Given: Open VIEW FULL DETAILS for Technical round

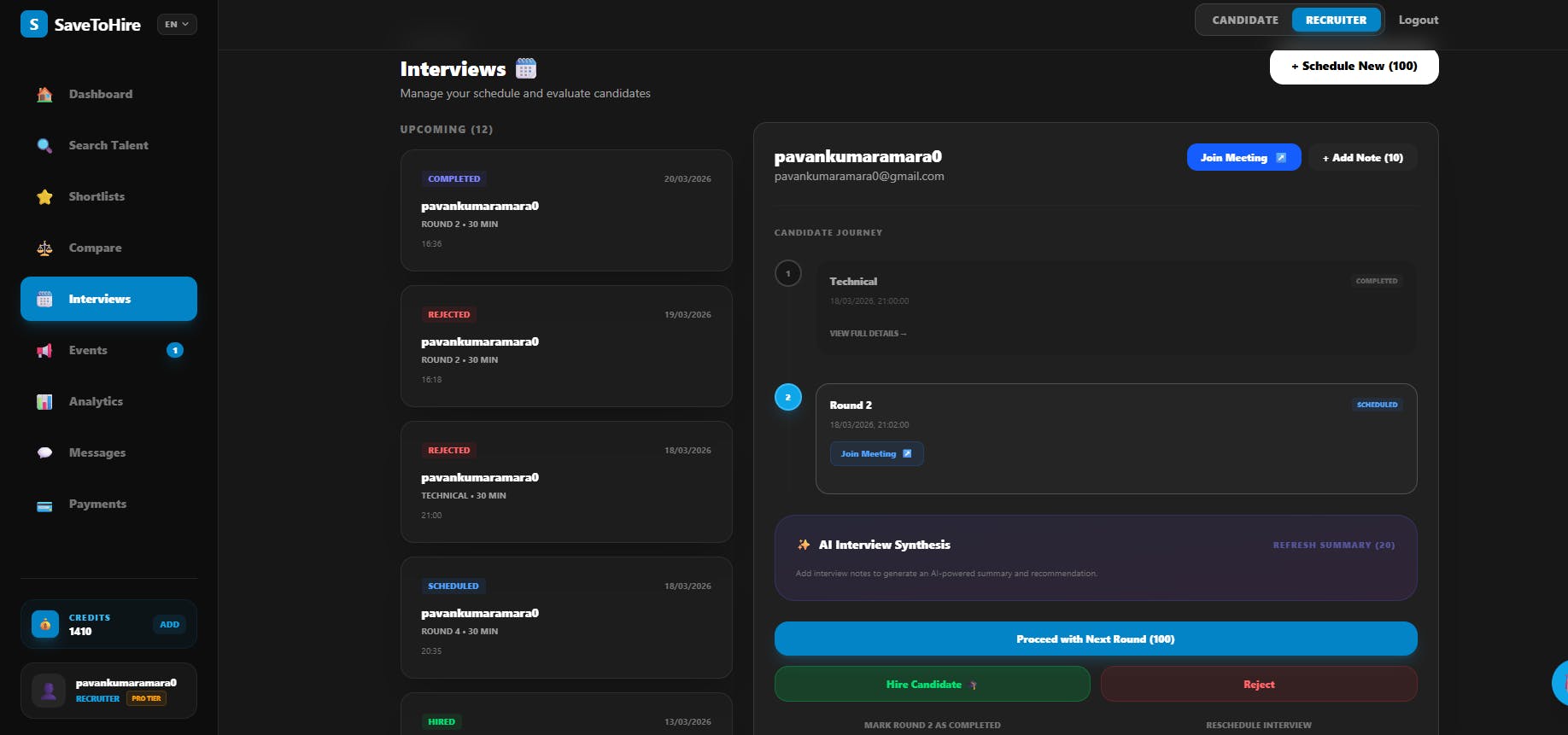Looking at the screenshot, I should coord(868,334).
